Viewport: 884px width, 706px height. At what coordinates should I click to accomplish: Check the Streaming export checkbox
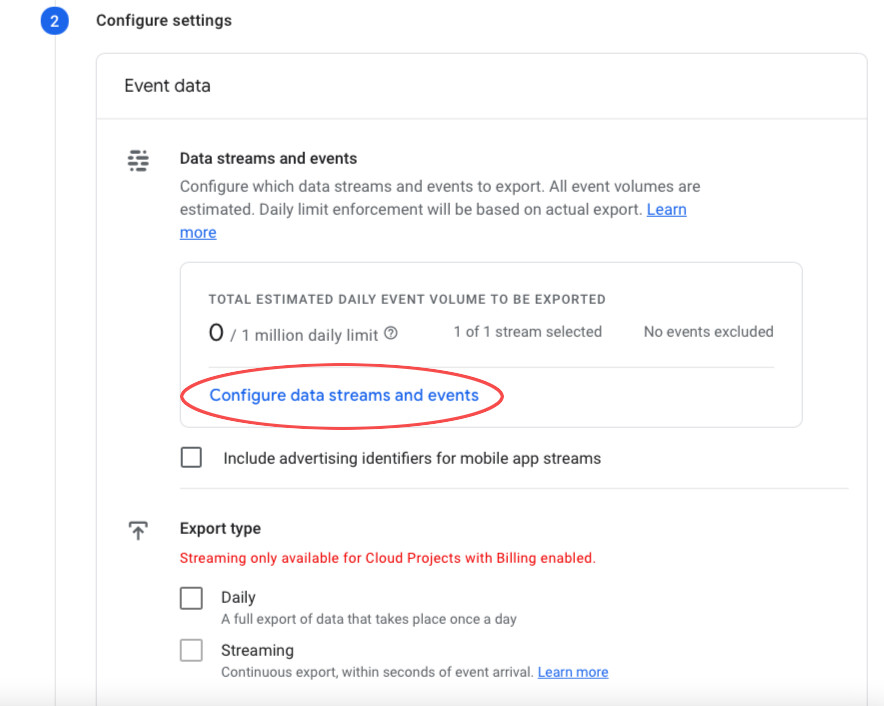[x=191, y=650]
